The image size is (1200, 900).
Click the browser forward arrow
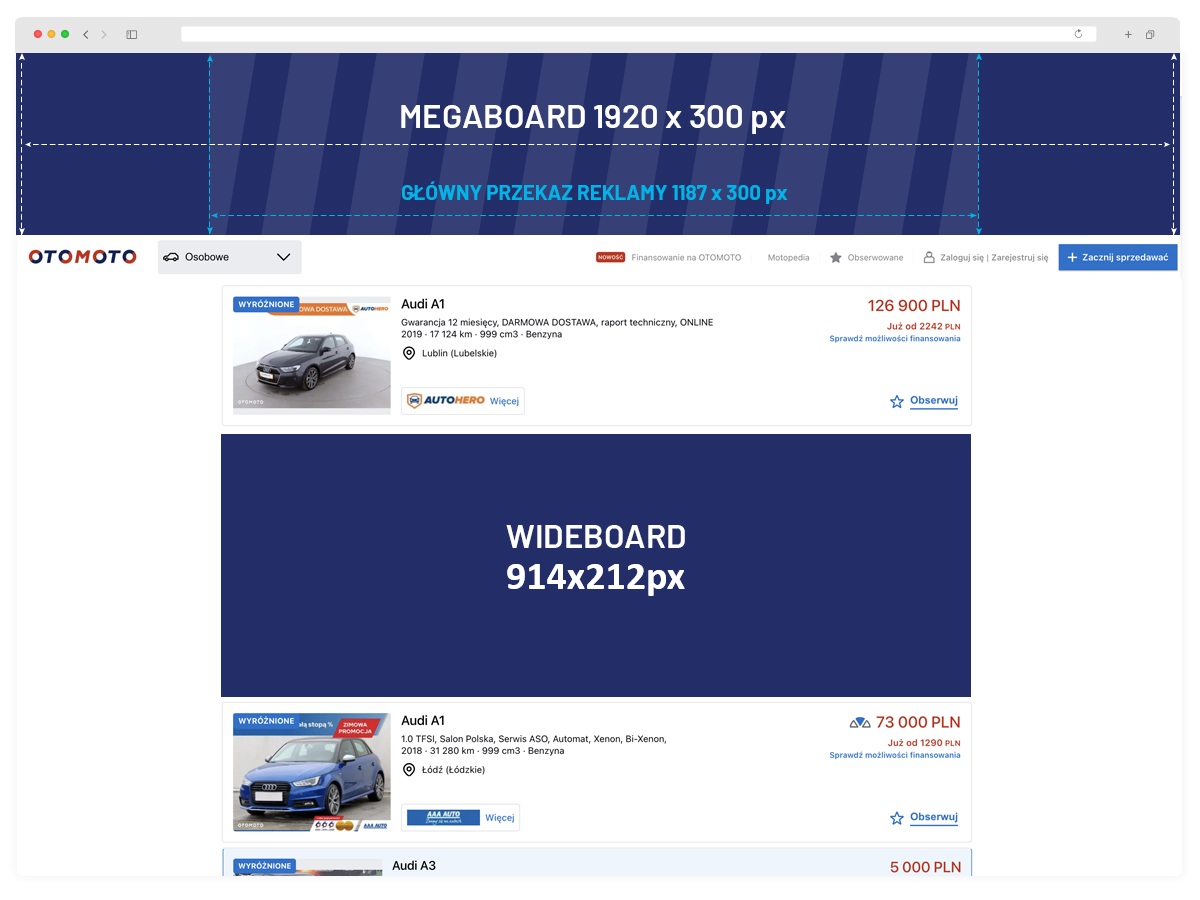click(104, 34)
